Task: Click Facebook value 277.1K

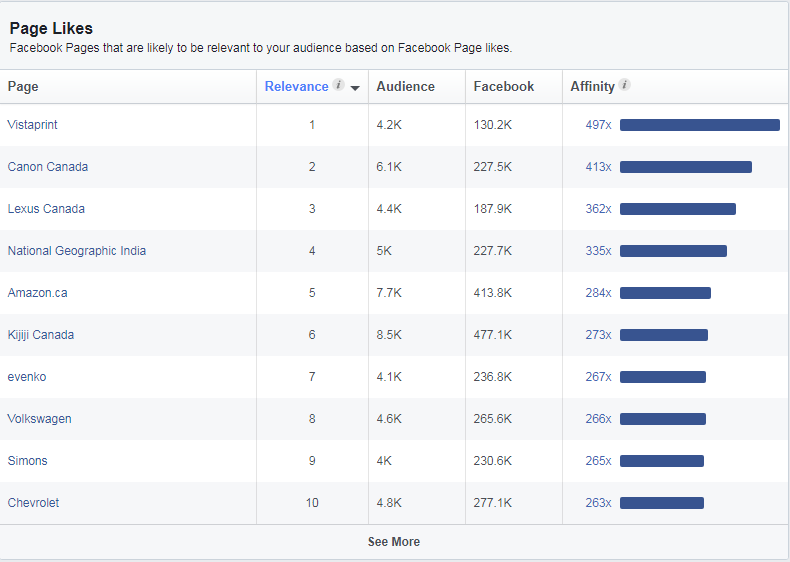Action: pyautogui.click(x=493, y=503)
